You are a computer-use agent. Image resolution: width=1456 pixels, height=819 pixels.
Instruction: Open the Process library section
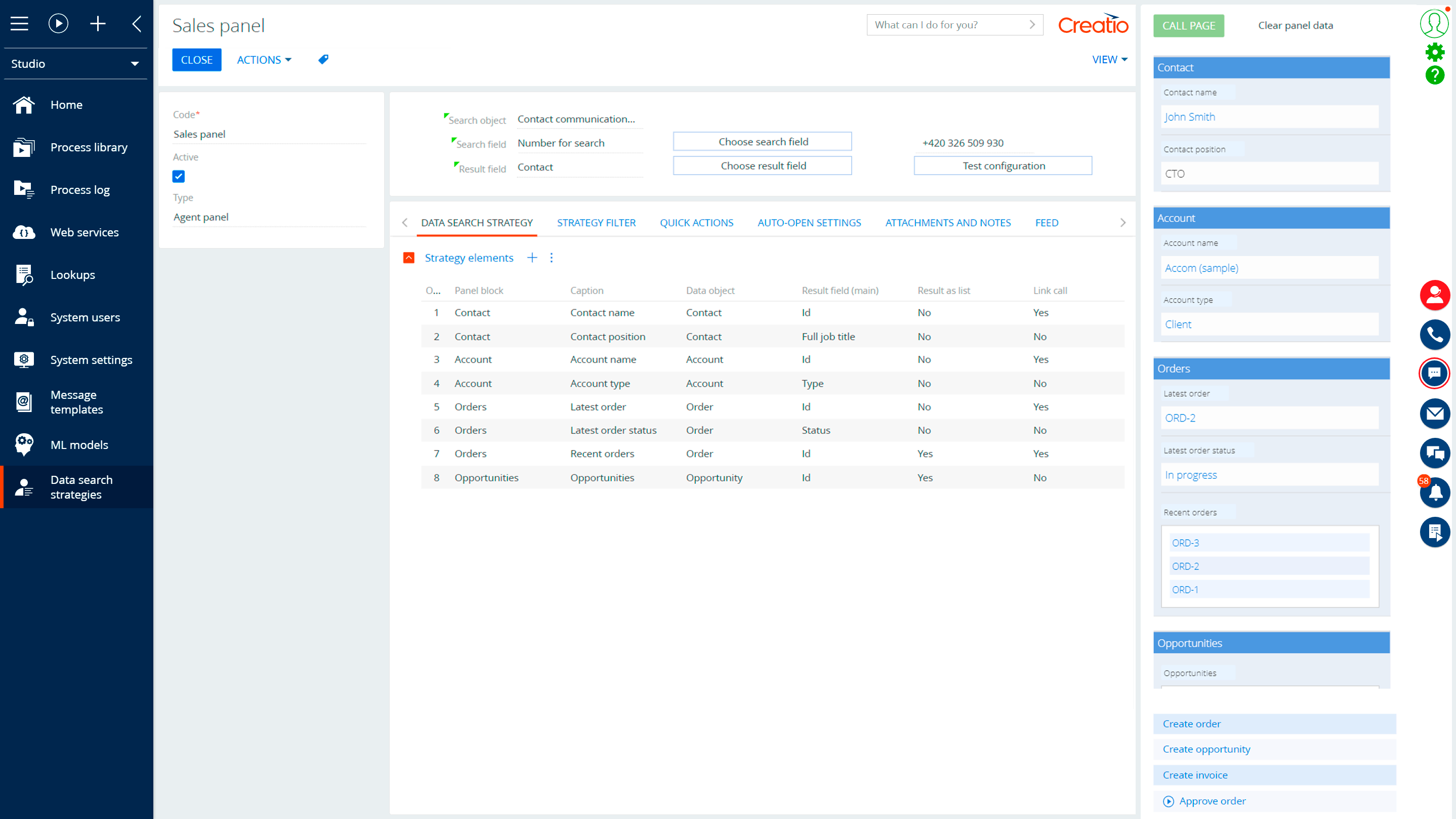point(89,147)
